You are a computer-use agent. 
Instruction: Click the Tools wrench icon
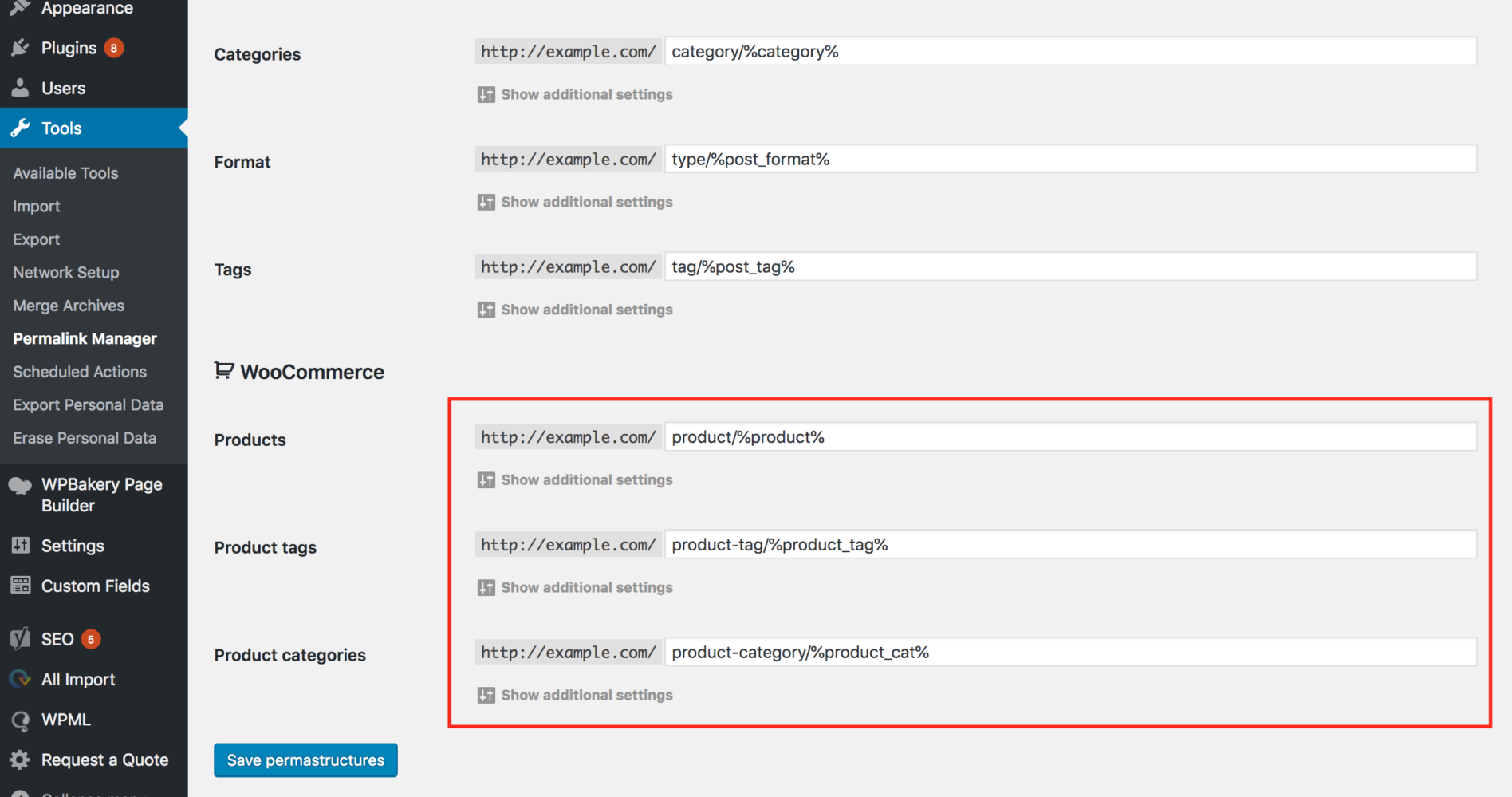click(x=20, y=128)
